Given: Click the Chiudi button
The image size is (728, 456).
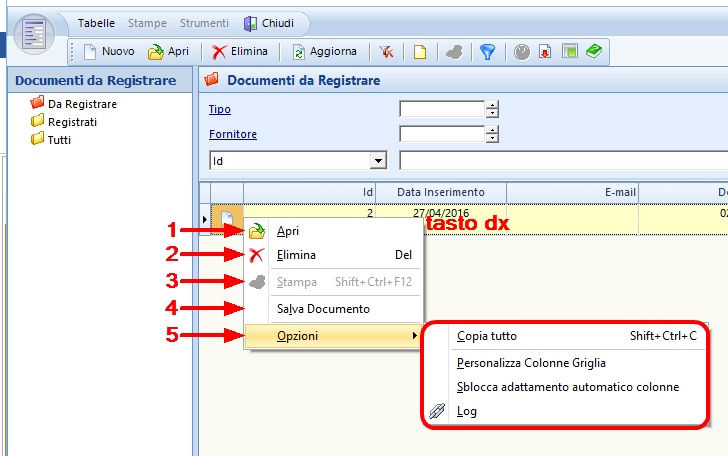Looking at the screenshot, I should pos(269,22).
